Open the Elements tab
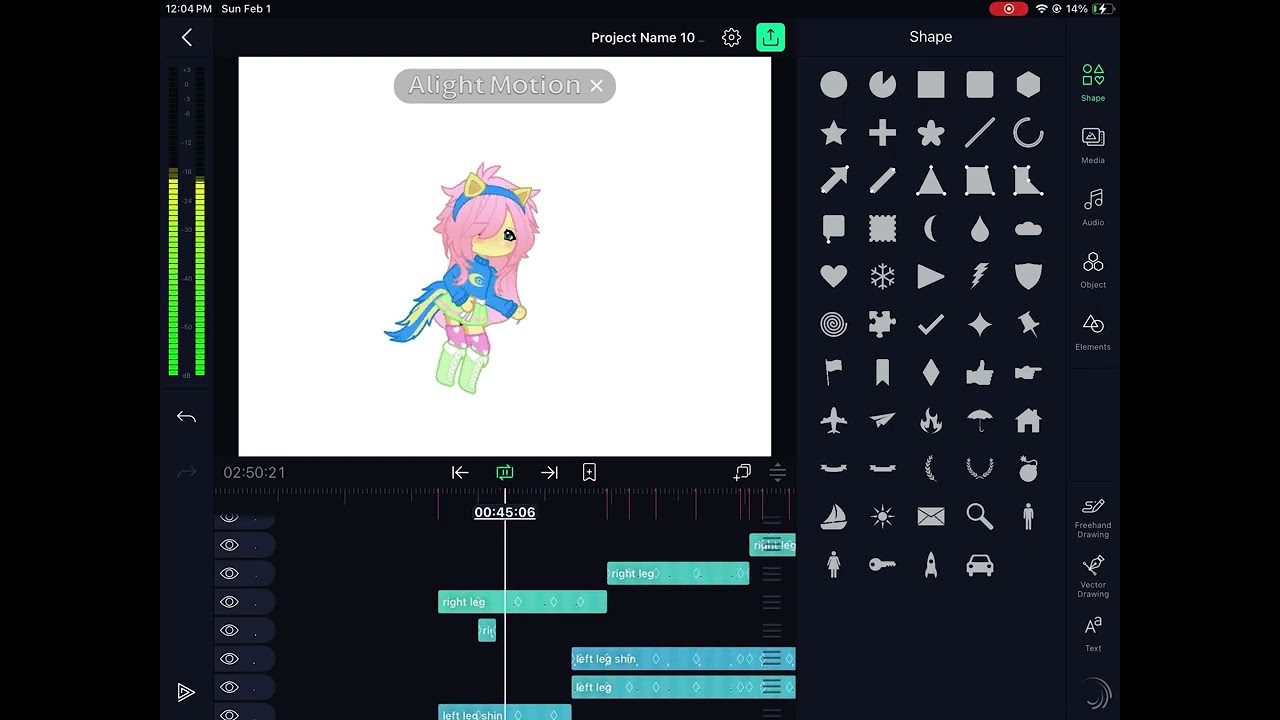 (x=1093, y=332)
